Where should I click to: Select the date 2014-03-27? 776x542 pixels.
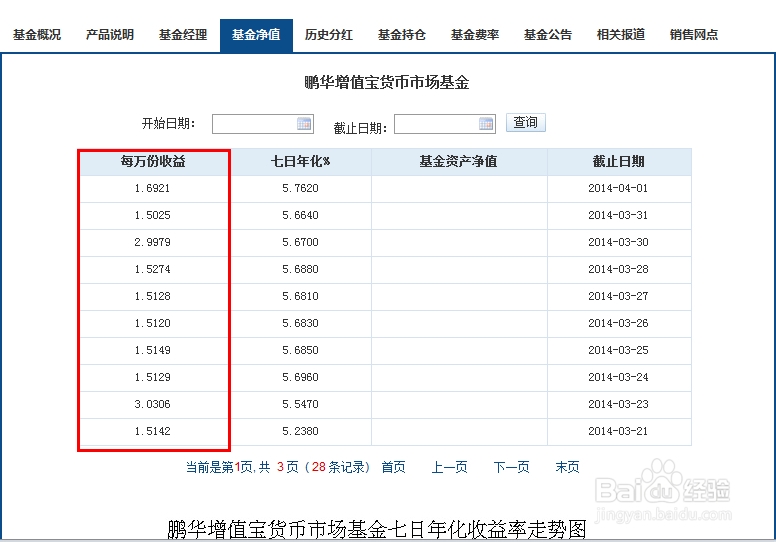pos(618,296)
